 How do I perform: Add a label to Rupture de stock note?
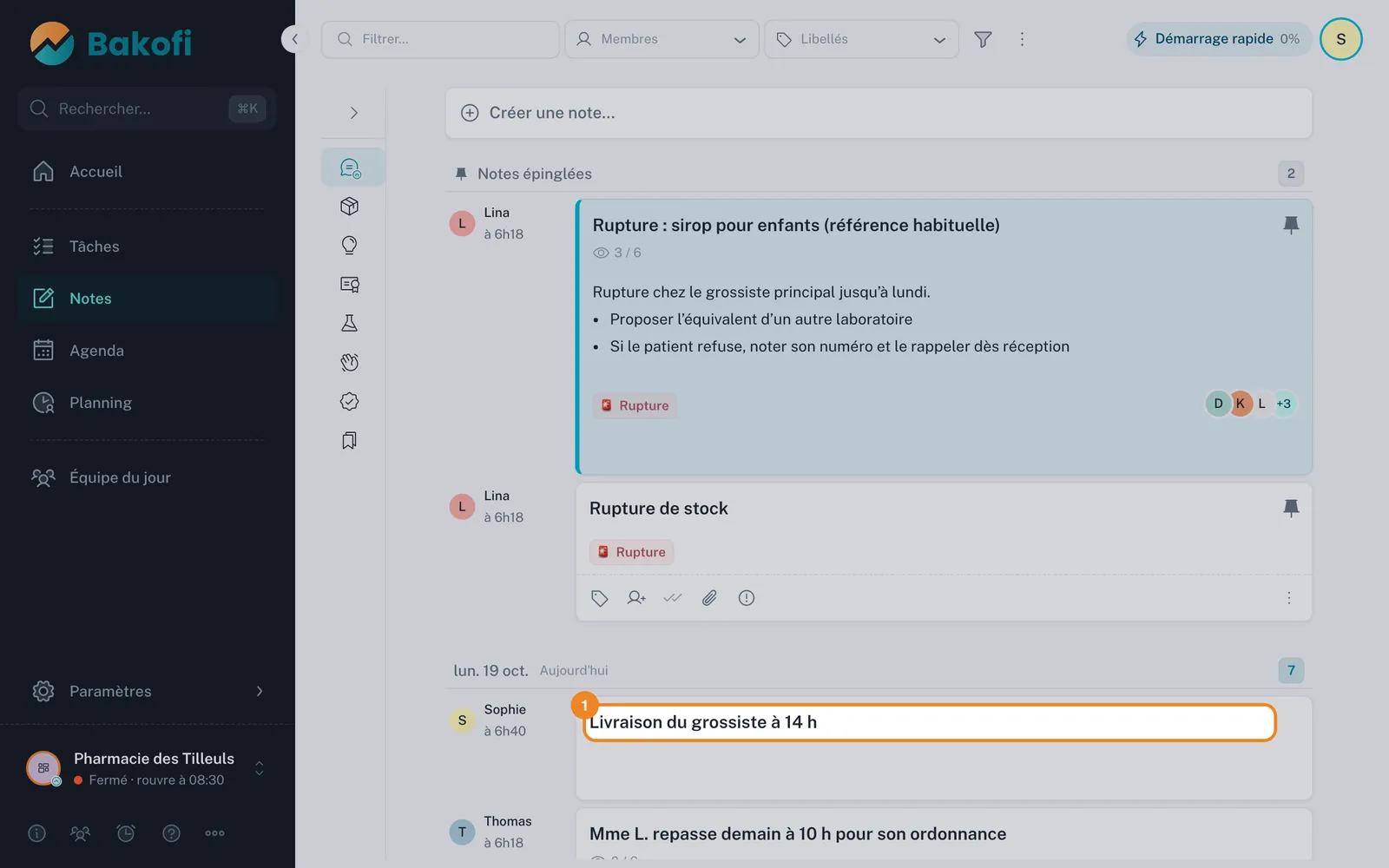point(599,598)
